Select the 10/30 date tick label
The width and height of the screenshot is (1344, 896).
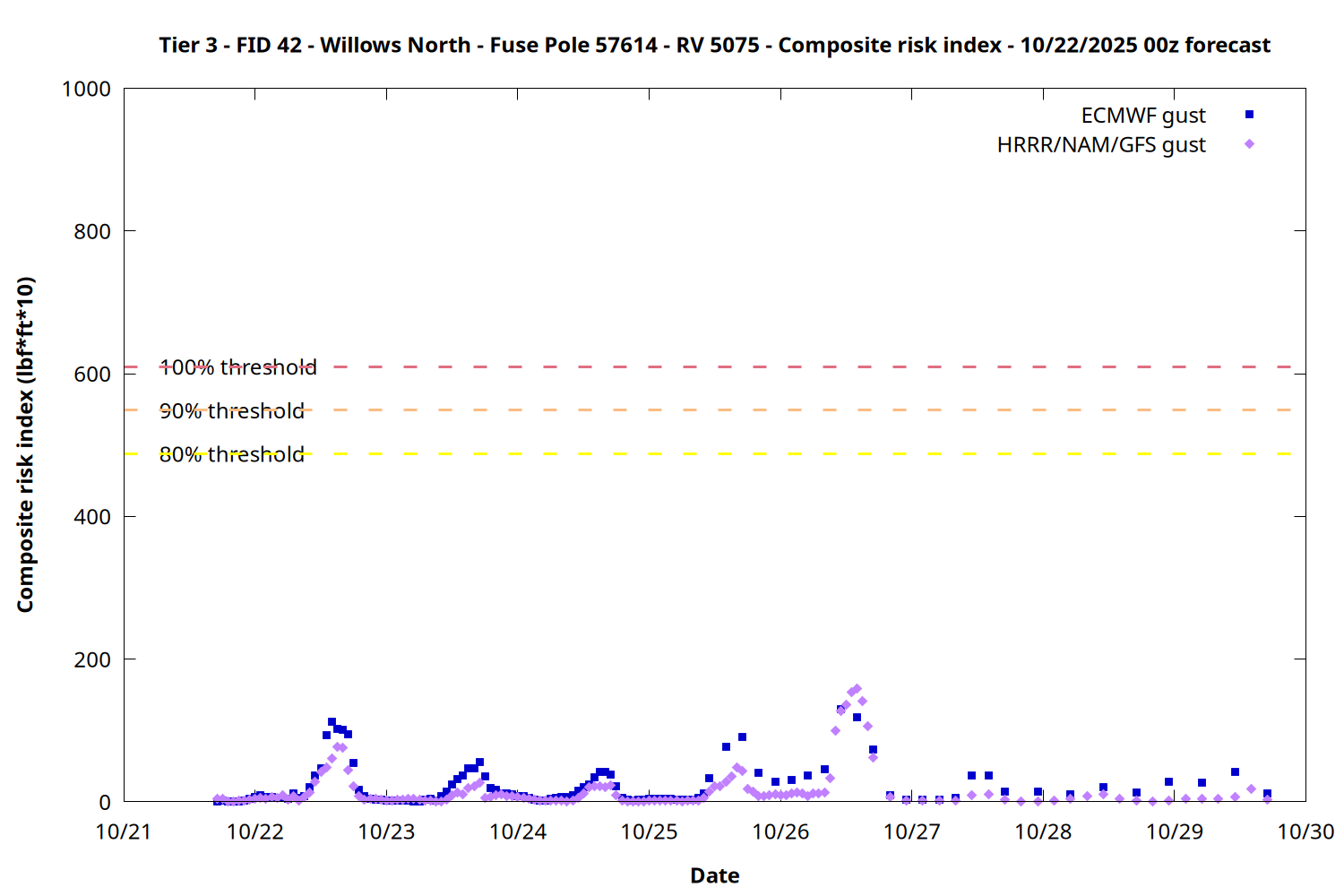1305,831
